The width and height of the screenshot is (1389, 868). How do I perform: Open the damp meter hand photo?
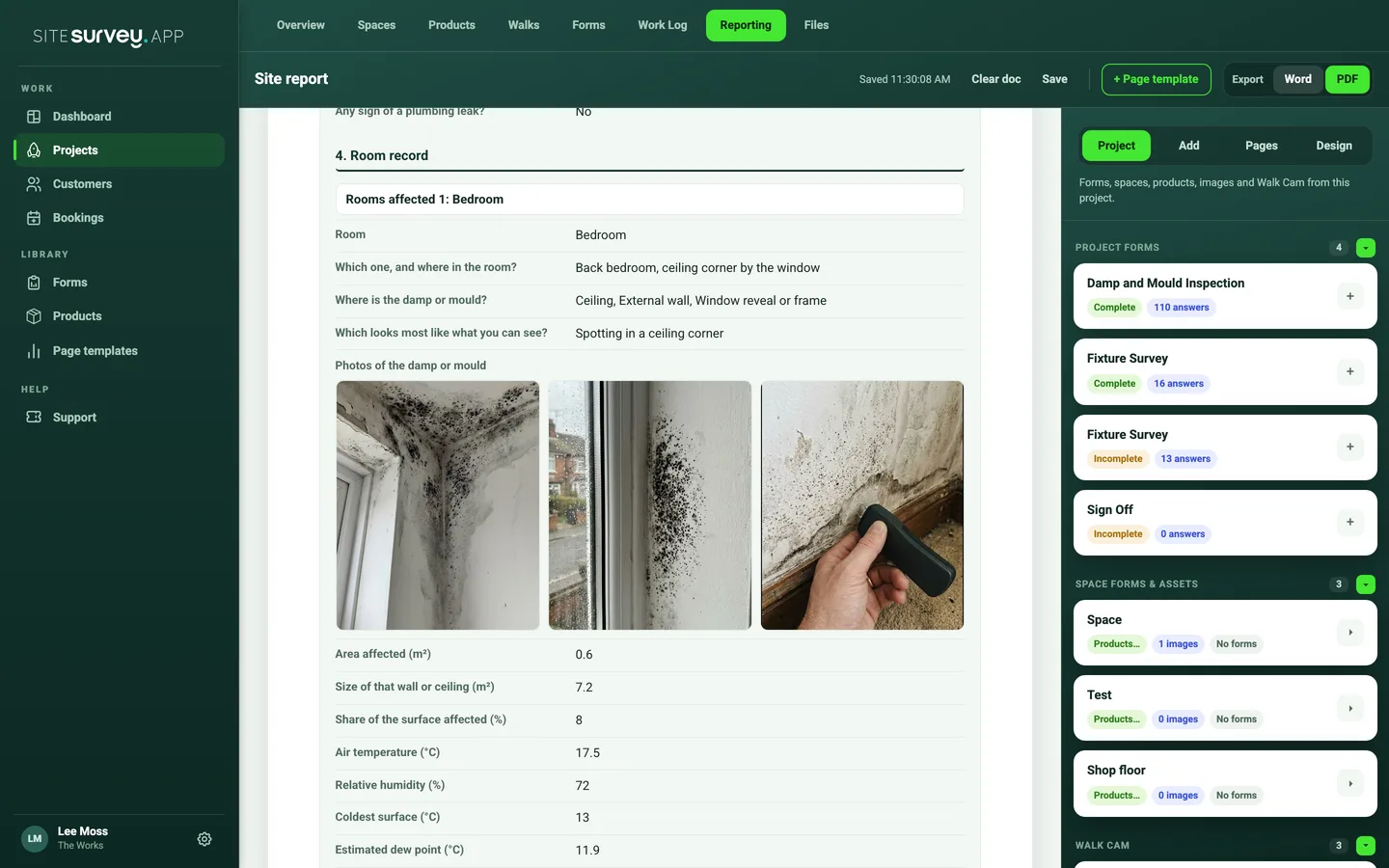(x=862, y=505)
